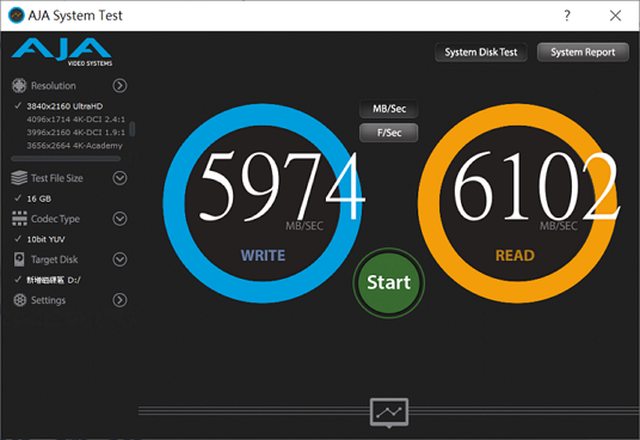Click the Help question mark button
This screenshot has height=440, width=640.
pyautogui.click(x=568, y=16)
